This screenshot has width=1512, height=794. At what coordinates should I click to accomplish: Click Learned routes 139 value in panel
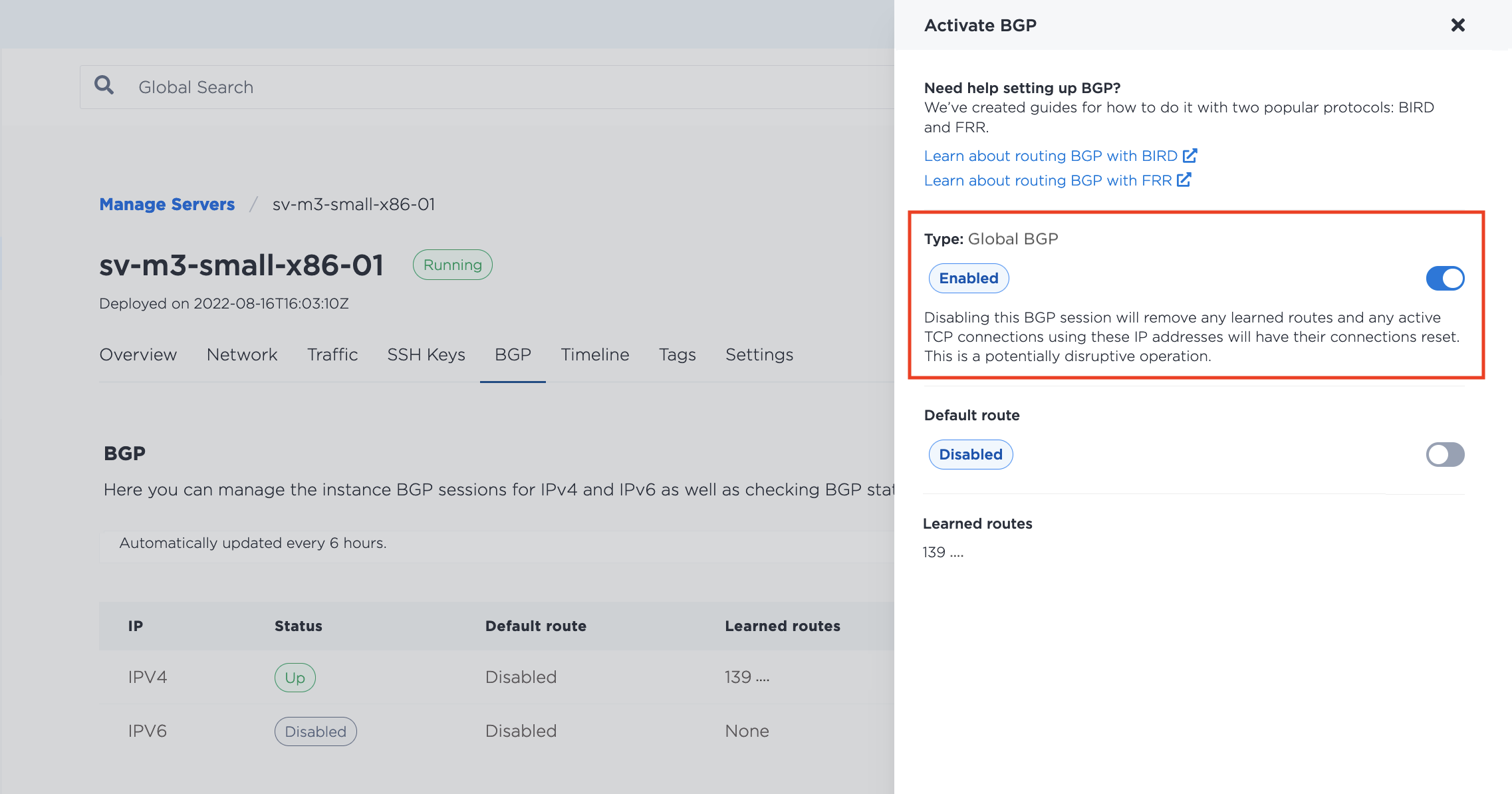coord(943,552)
